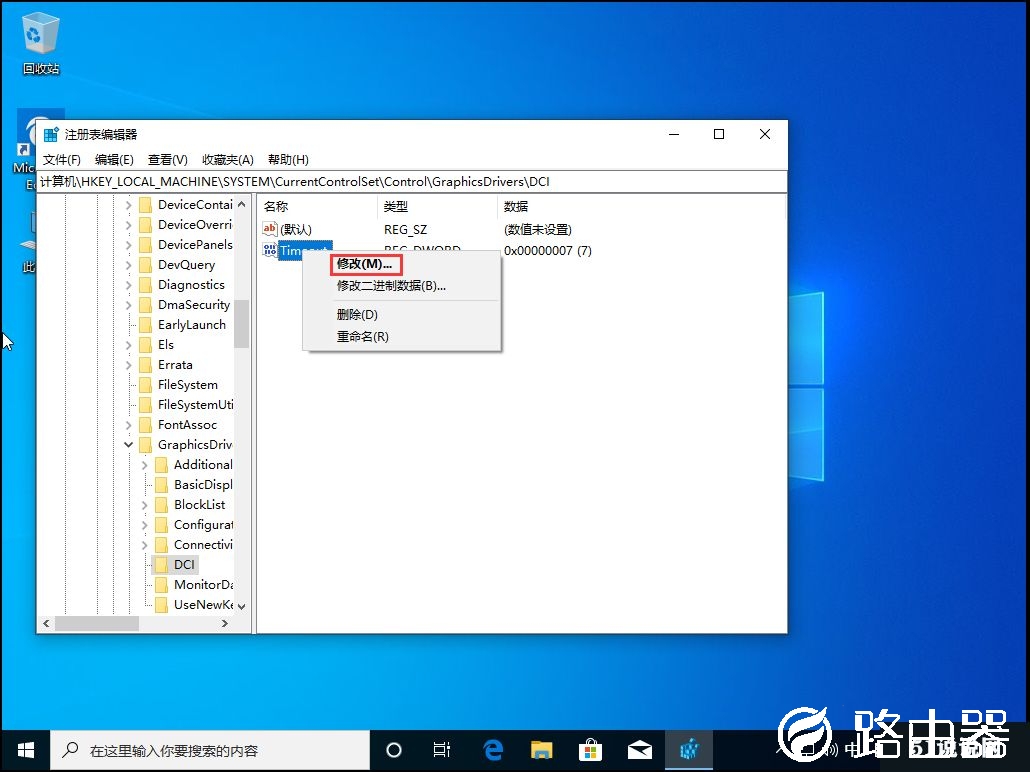
Task: Expand the Els tree node
Action: [129, 345]
